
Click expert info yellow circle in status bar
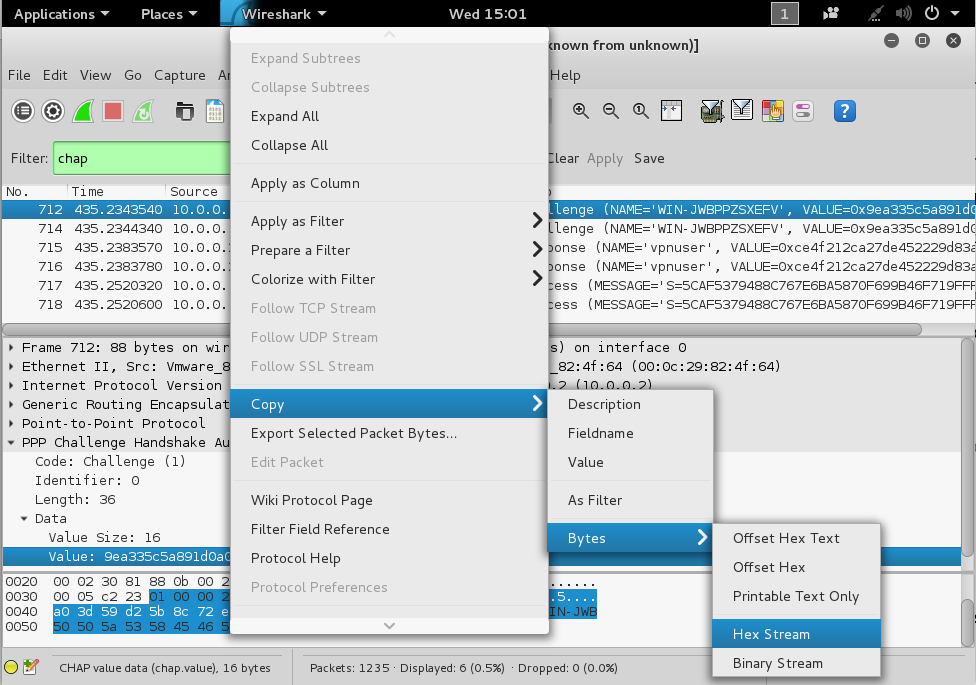click(11, 668)
